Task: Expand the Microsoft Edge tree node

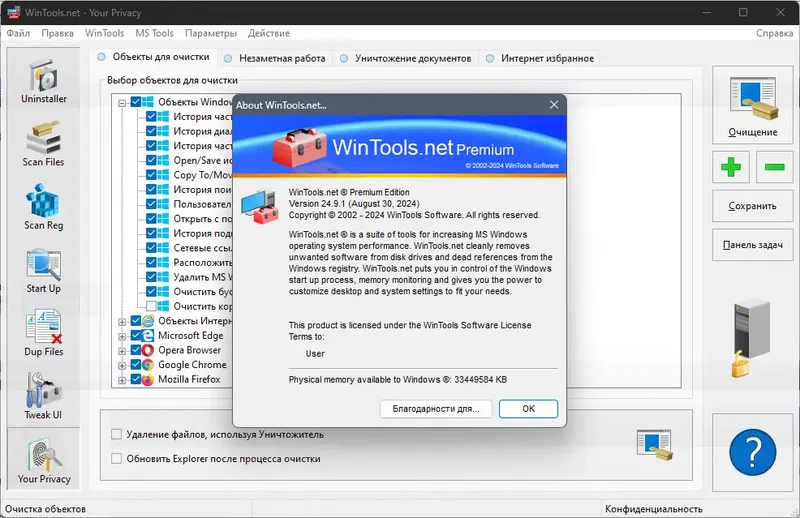Action: (122, 336)
